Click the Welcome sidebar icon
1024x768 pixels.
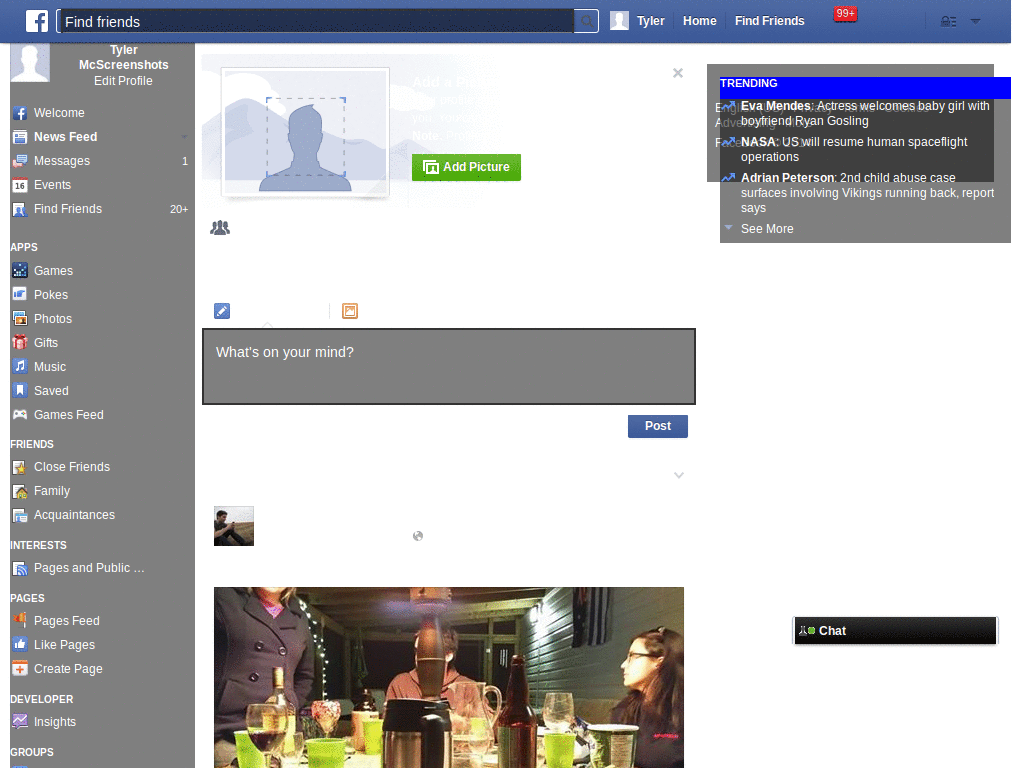[20, 113]
